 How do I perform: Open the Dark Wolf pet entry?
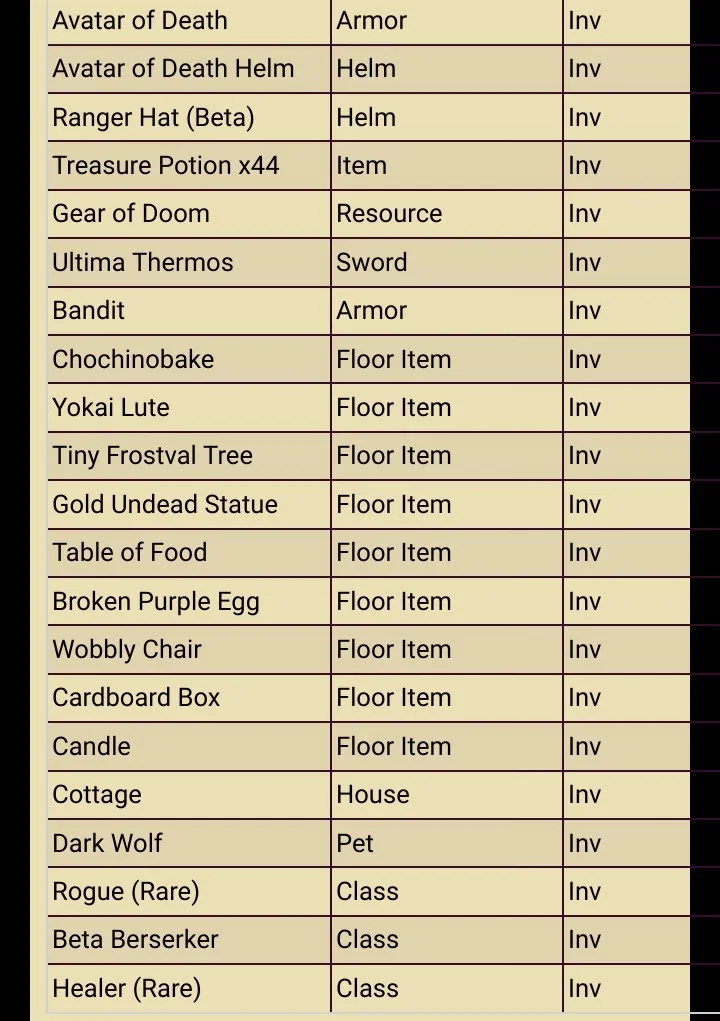click(x=107, y=843)
